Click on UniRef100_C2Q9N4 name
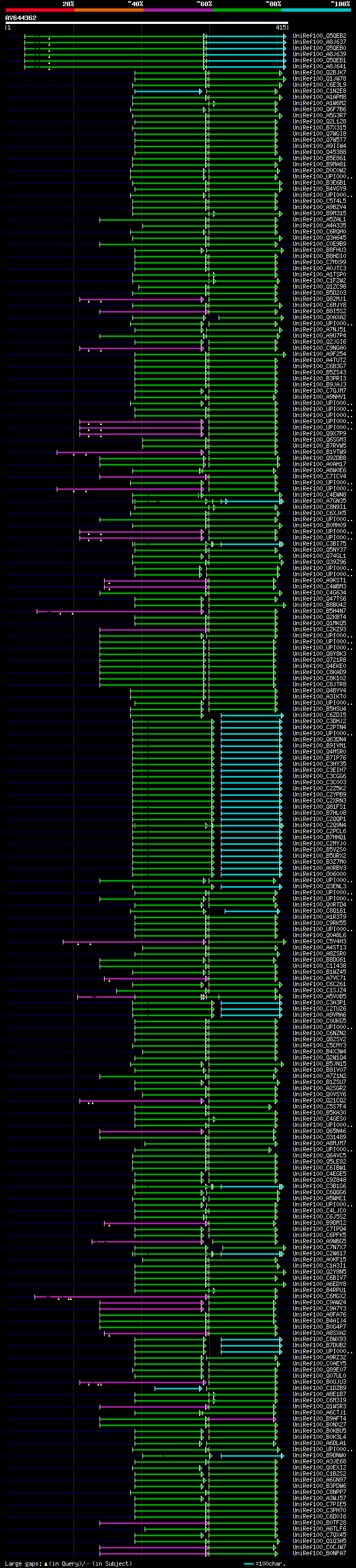This screenshot has height=1568, width=356. tap(319, 825)
